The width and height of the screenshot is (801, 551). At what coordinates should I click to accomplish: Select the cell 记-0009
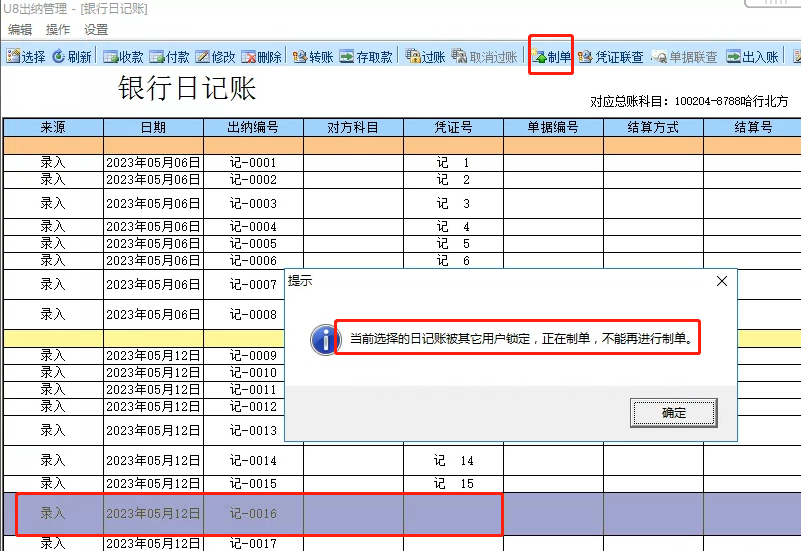244,355
